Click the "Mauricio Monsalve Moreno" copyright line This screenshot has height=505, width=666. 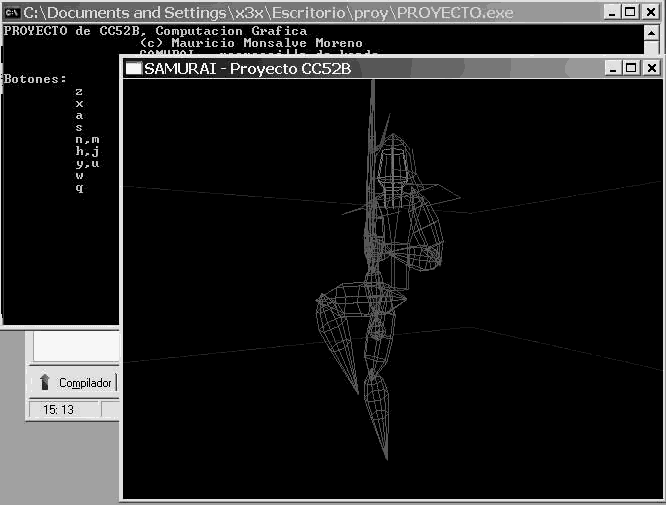tap(250, 43)
